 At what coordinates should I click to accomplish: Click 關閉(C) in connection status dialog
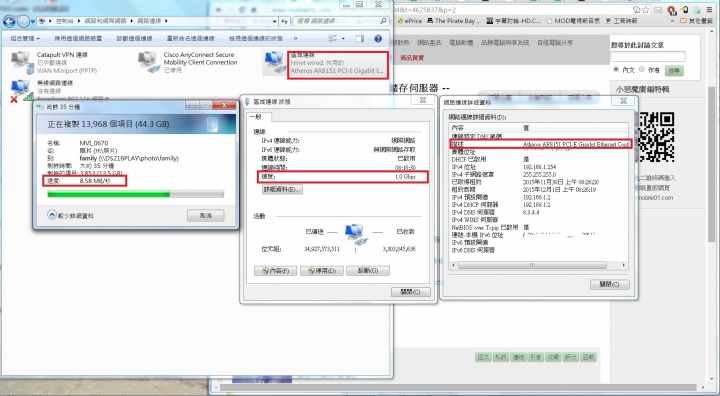point(411,292)
